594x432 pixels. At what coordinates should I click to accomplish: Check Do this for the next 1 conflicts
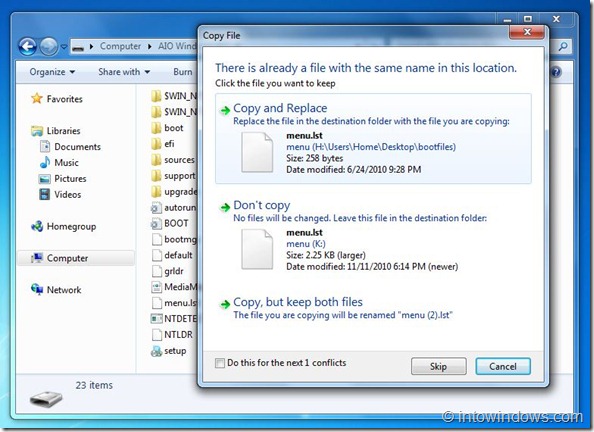[x=220, y=363]
